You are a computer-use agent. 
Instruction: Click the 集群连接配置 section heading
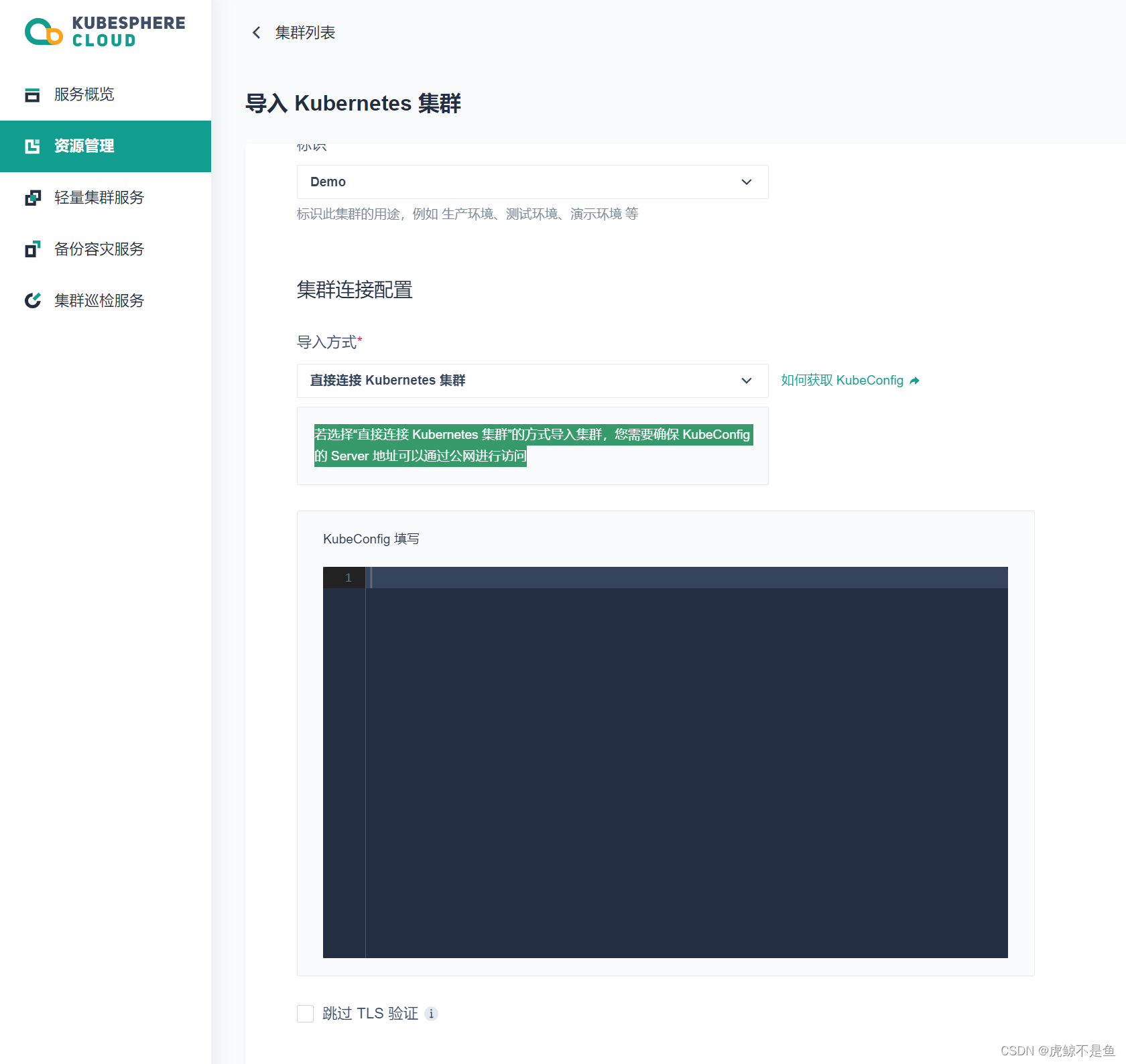click(355, 290)
